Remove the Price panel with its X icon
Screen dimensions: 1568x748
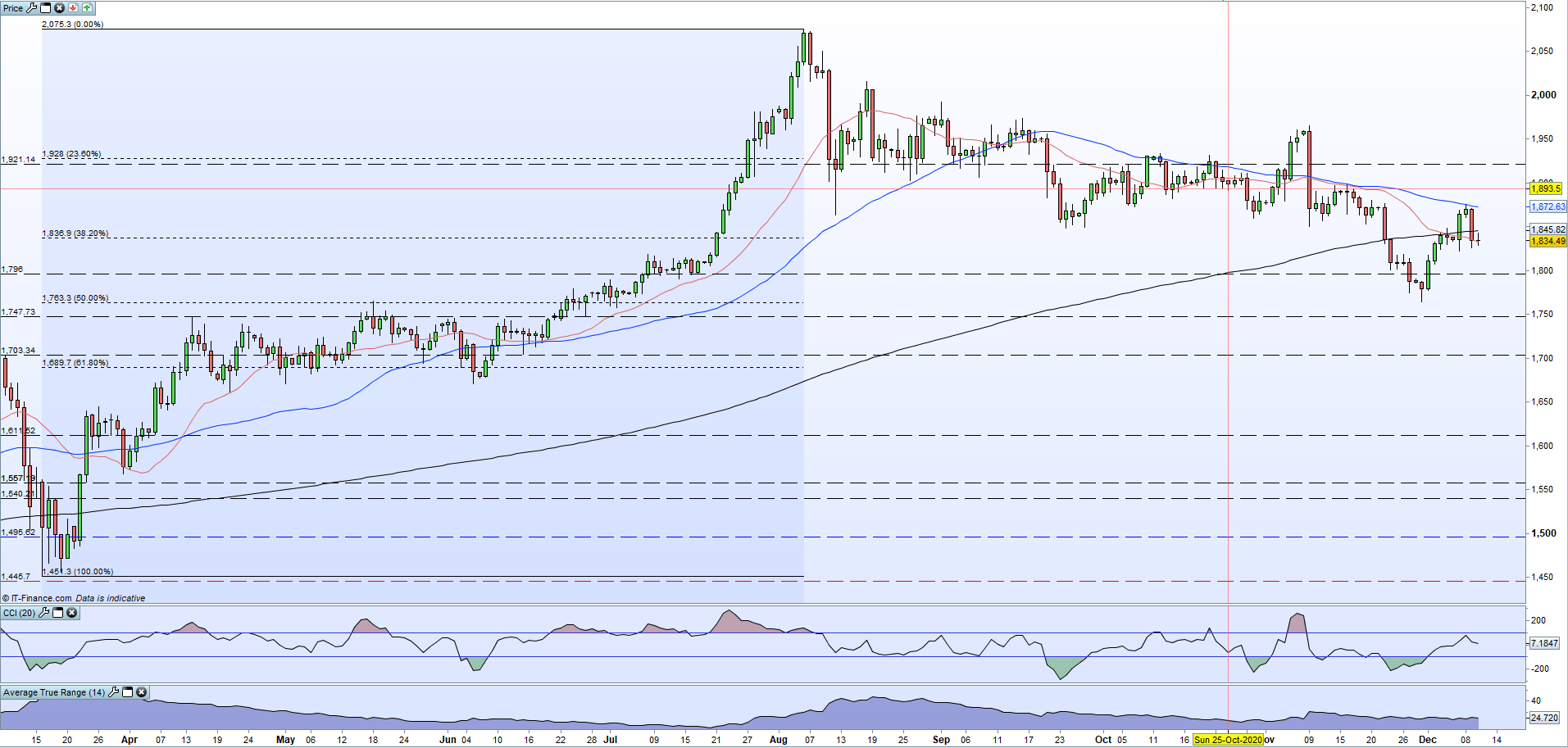pos(59,7)
